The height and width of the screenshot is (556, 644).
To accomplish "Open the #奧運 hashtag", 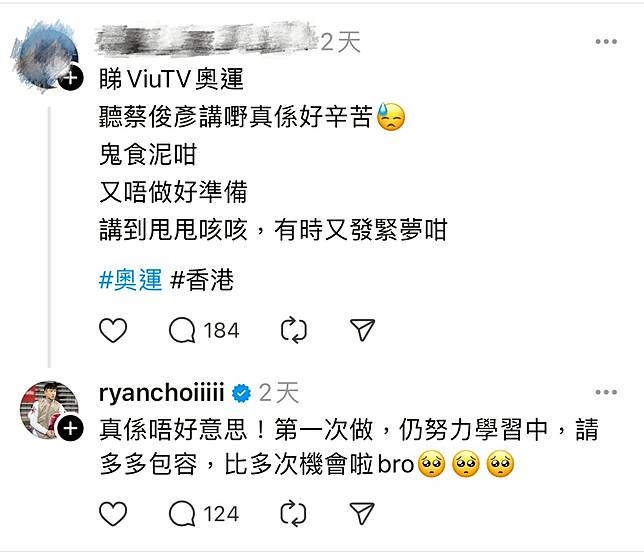I will (131, 280).
